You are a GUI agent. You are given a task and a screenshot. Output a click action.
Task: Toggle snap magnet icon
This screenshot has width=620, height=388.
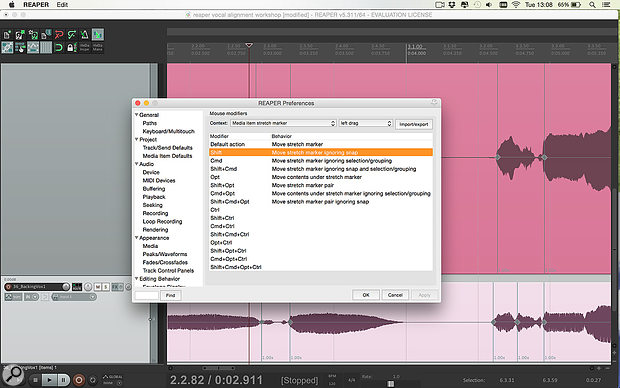59,48
